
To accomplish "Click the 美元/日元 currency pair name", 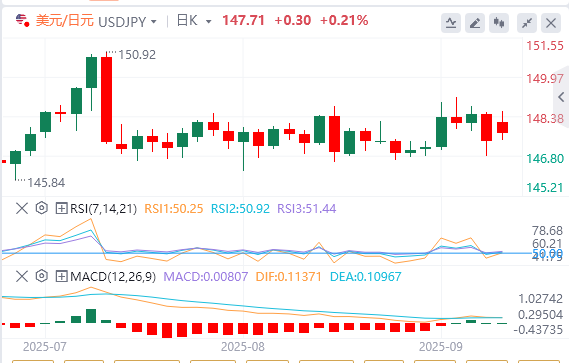I will click(65, 21).
